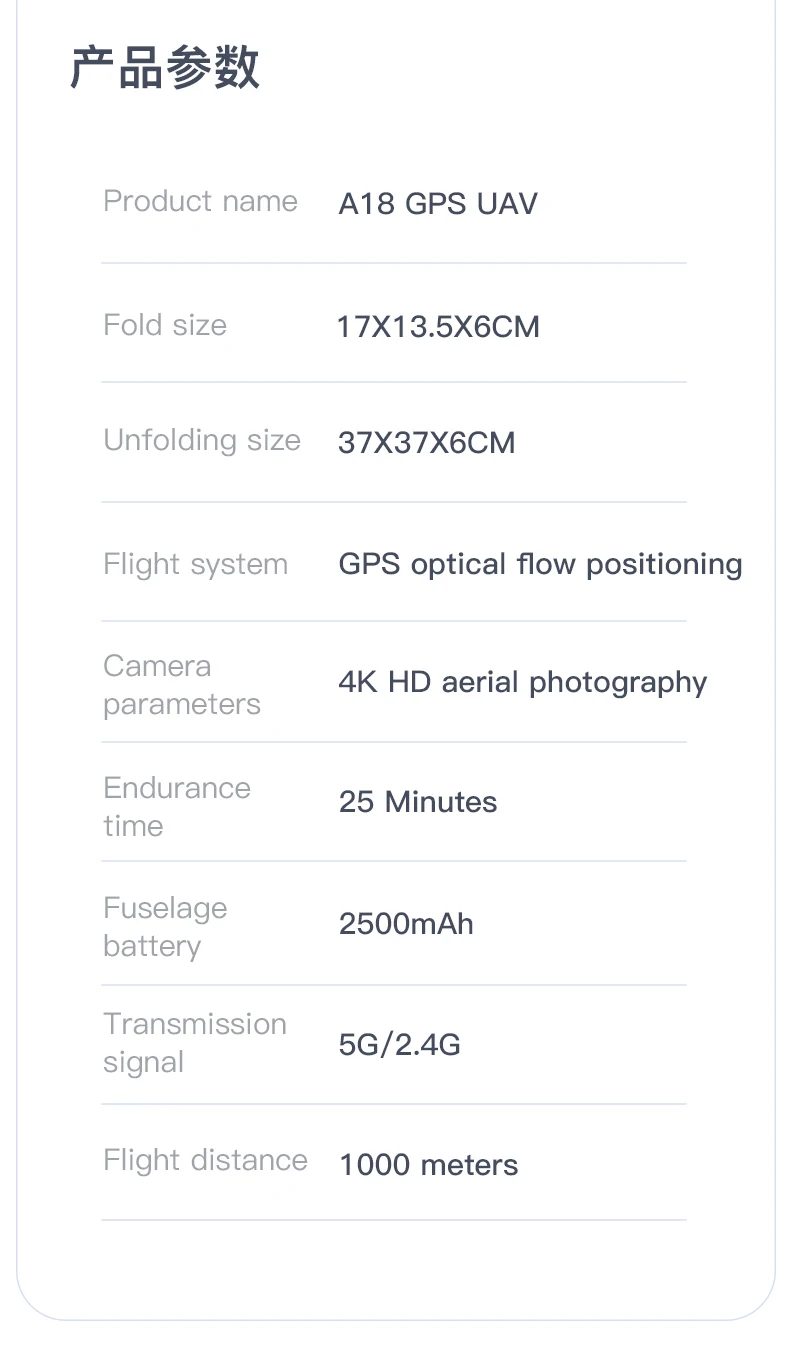Click the Unfolding size label
The image size is (790, 1365).
click(202, 440)
